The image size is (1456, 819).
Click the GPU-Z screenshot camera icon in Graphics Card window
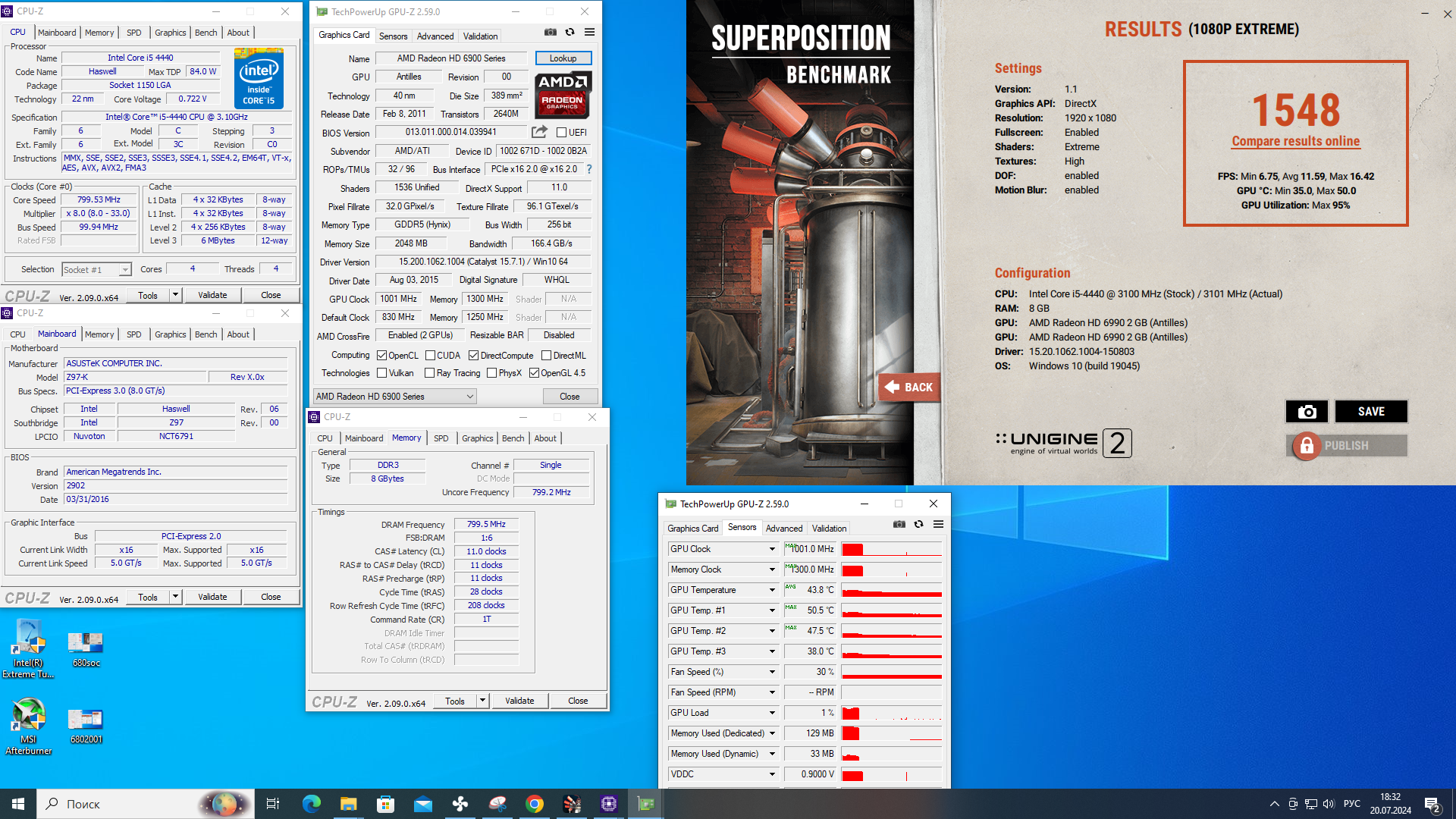pyautogui.click(x=551, y=32)
